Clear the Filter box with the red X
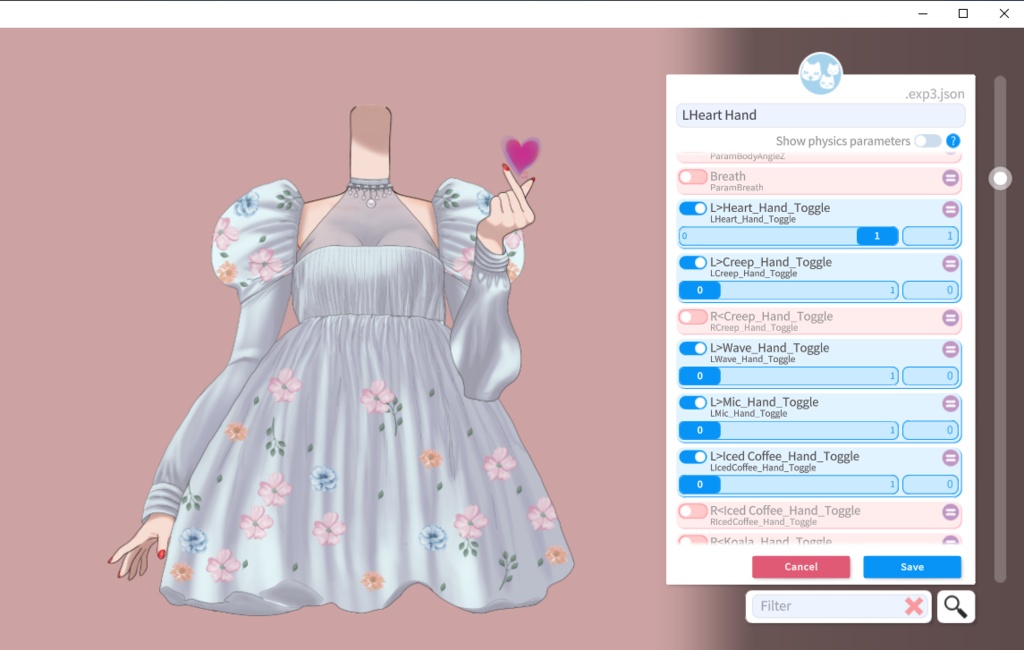This screenshot has width=1024, height=650. tap(916, 606)
